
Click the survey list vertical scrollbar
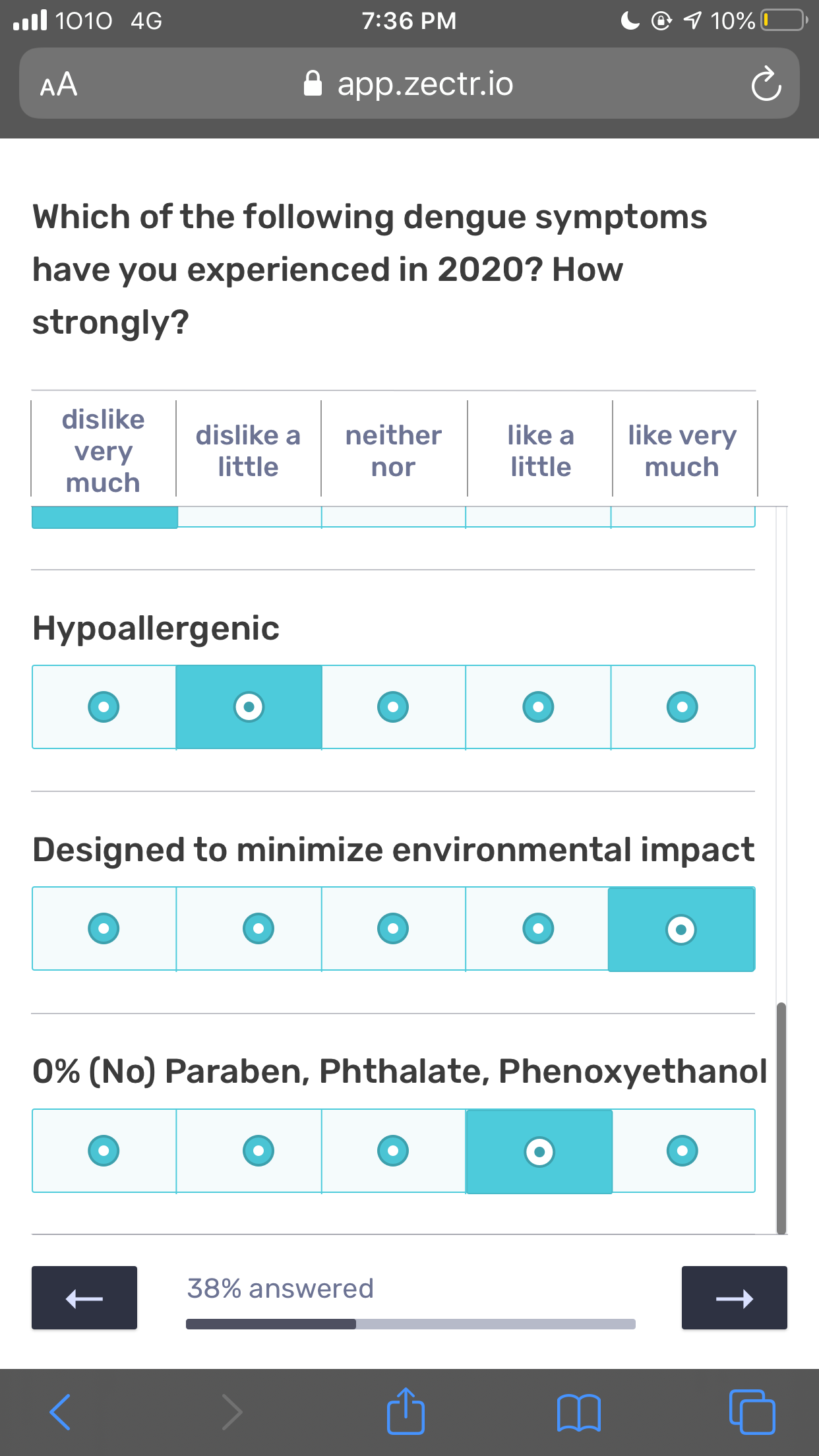point(781,1118)
